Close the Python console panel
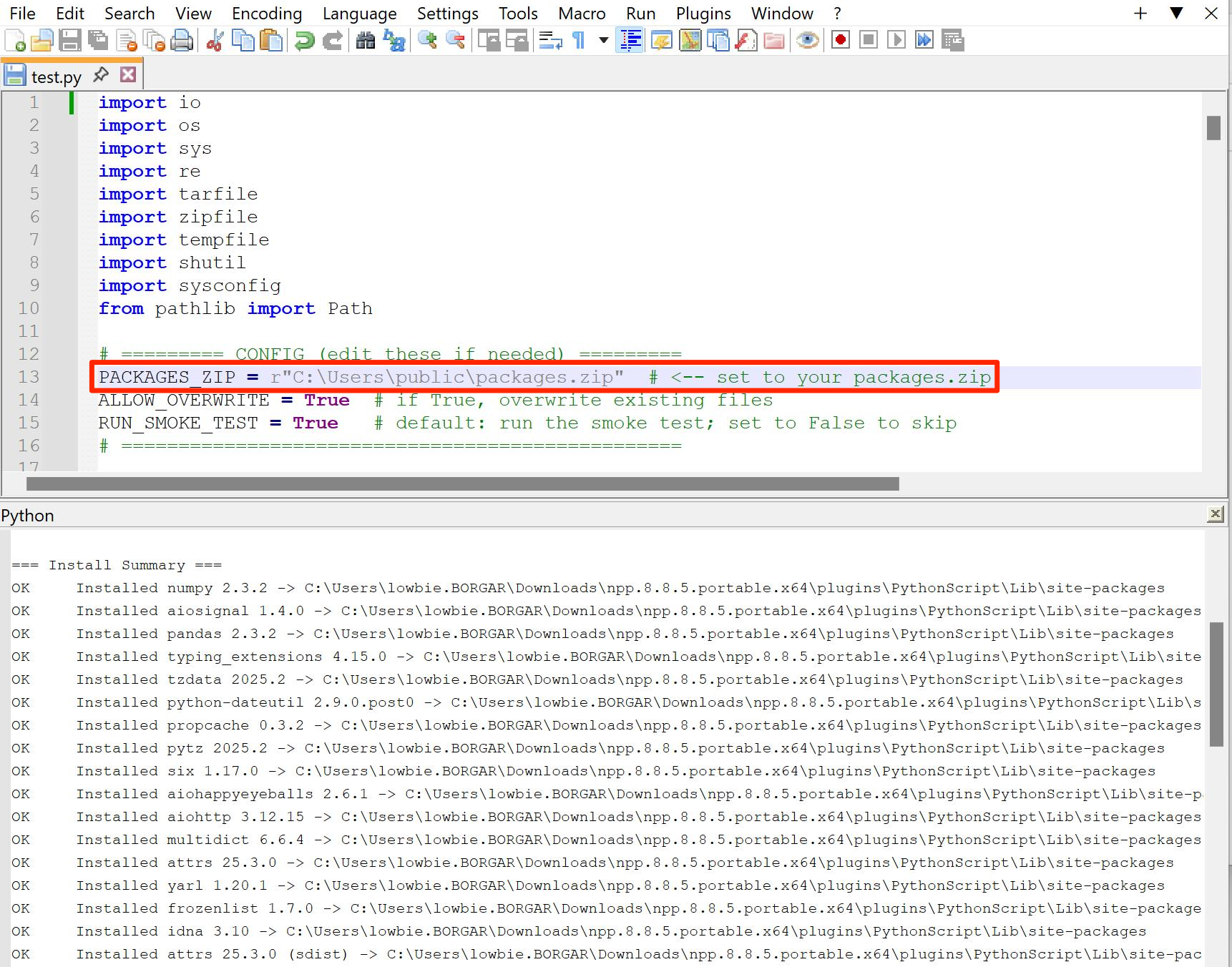 [1215, 514]
